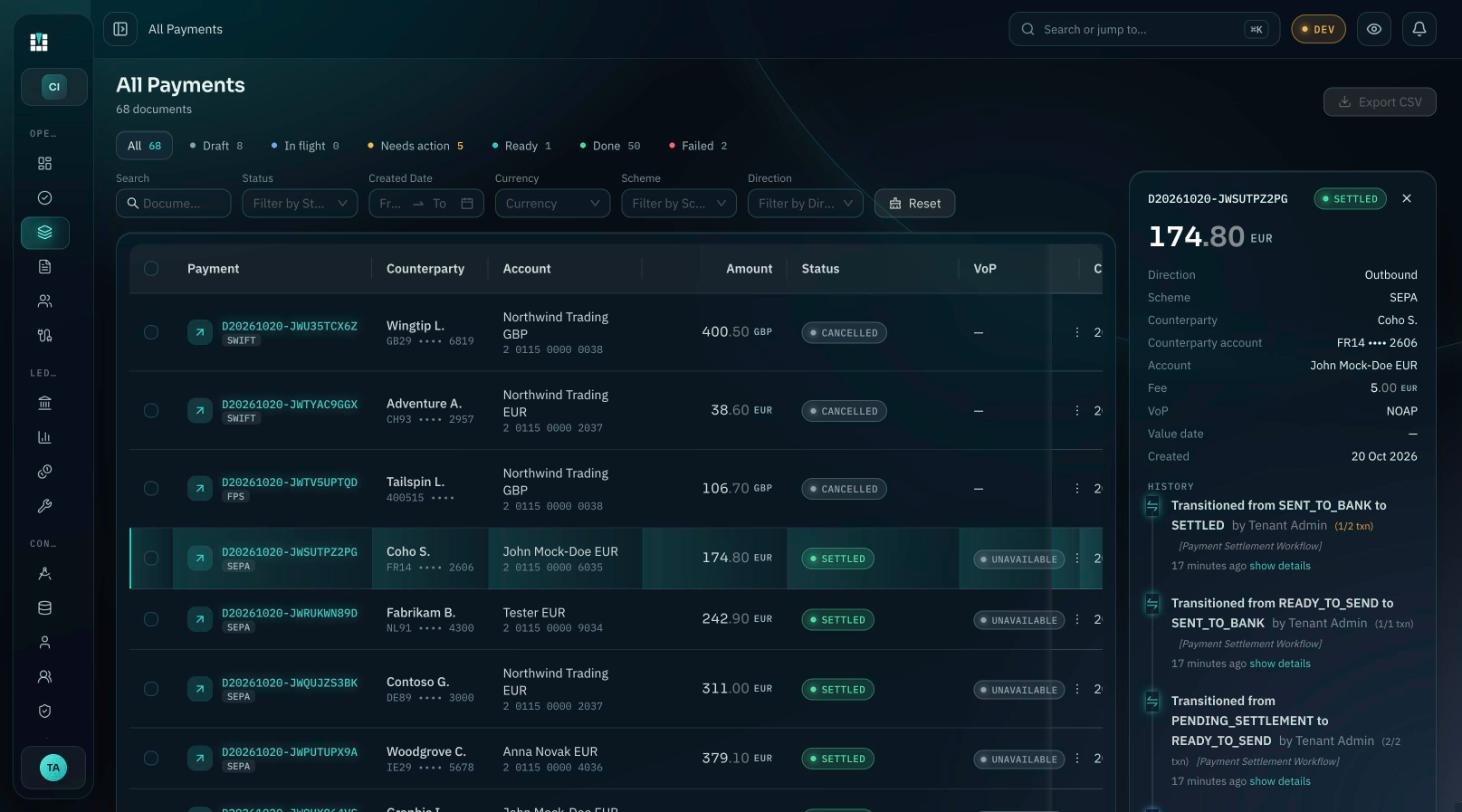This screenshot has width=1462, height=812.
Task: Toggle the sidebar panel icon beside All Payments
Action: (x=120, y=29)
